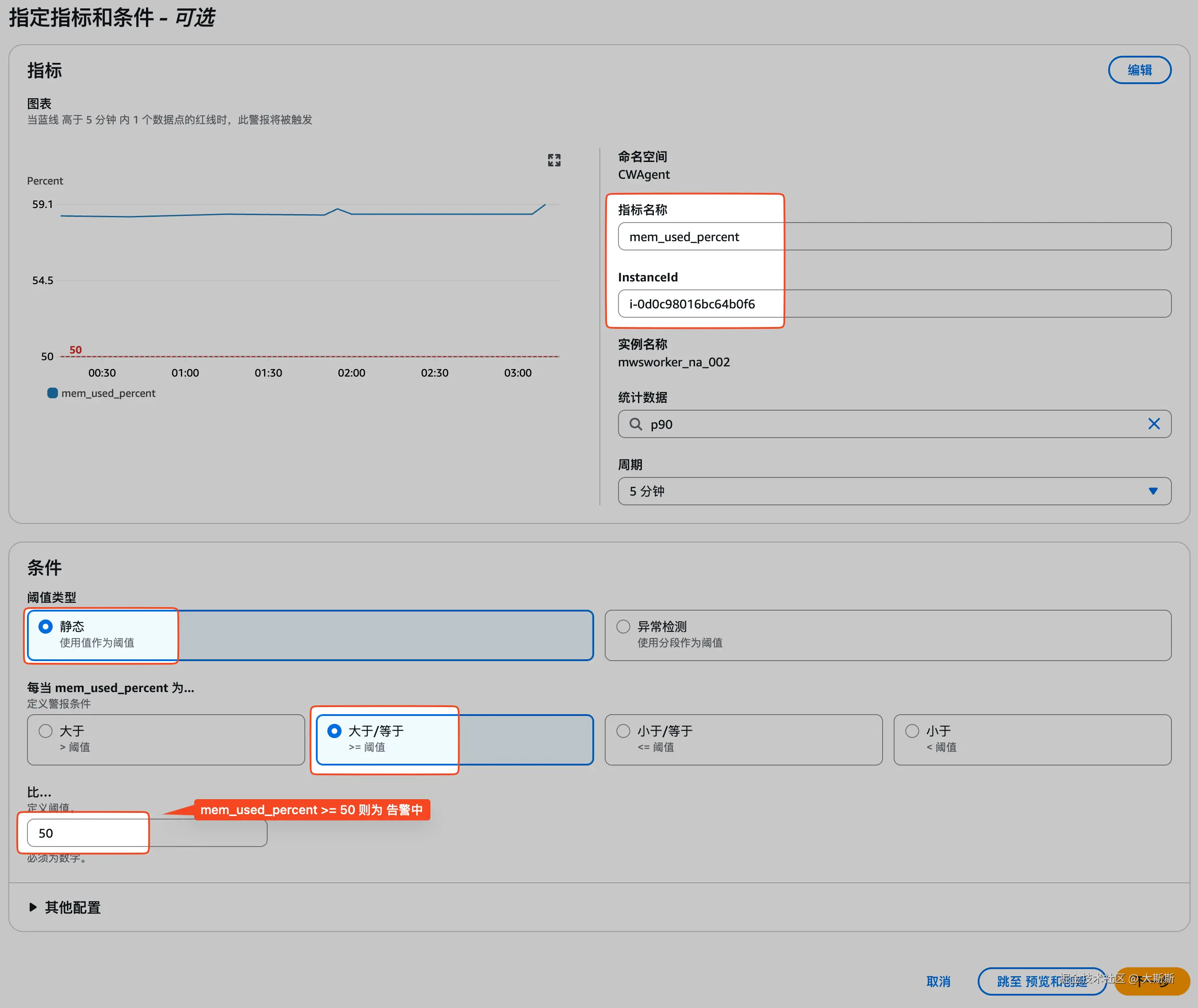Choose the 大于 condition option

(x=46, y=731)
